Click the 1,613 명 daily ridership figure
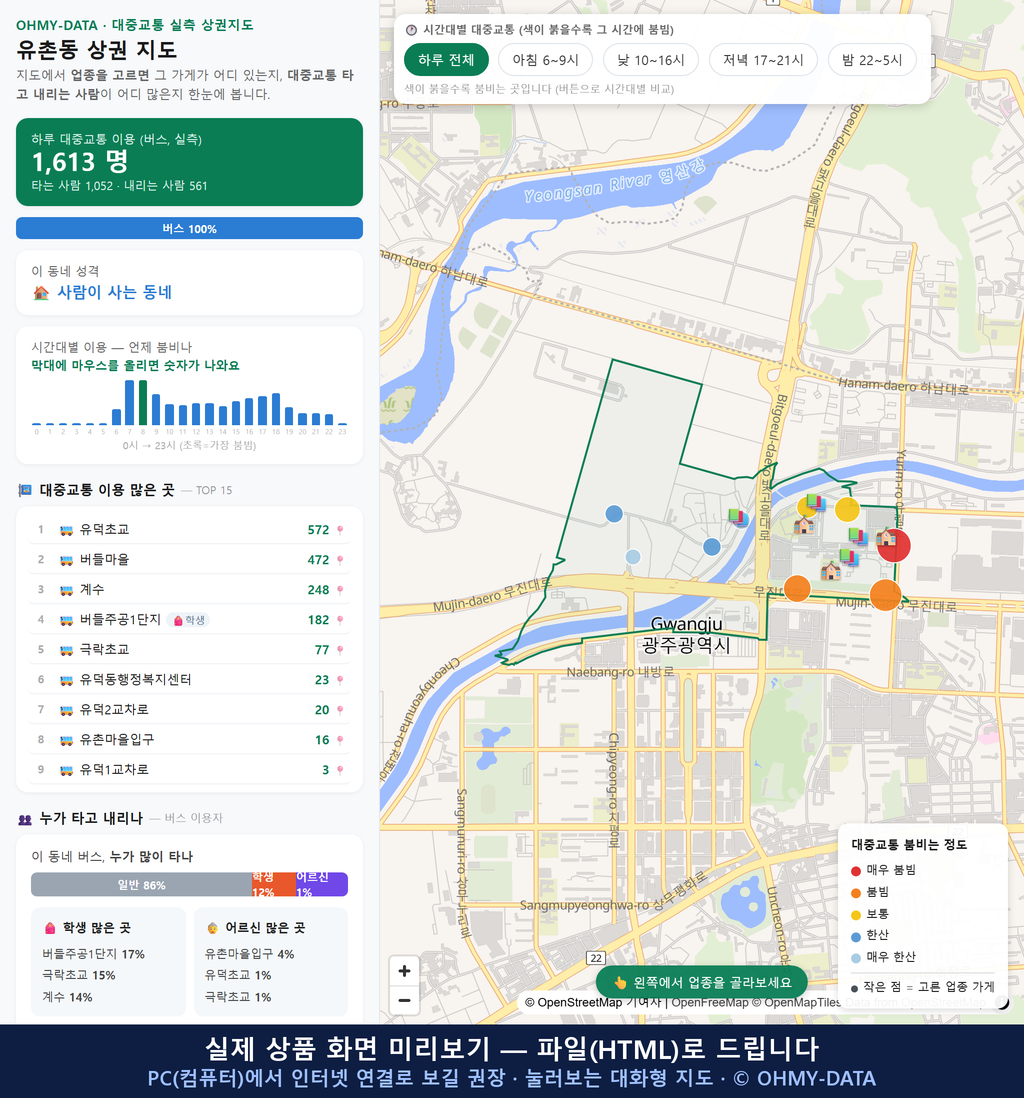Viewport: 1024px width, 1098px height. click(x=80, y=162)
